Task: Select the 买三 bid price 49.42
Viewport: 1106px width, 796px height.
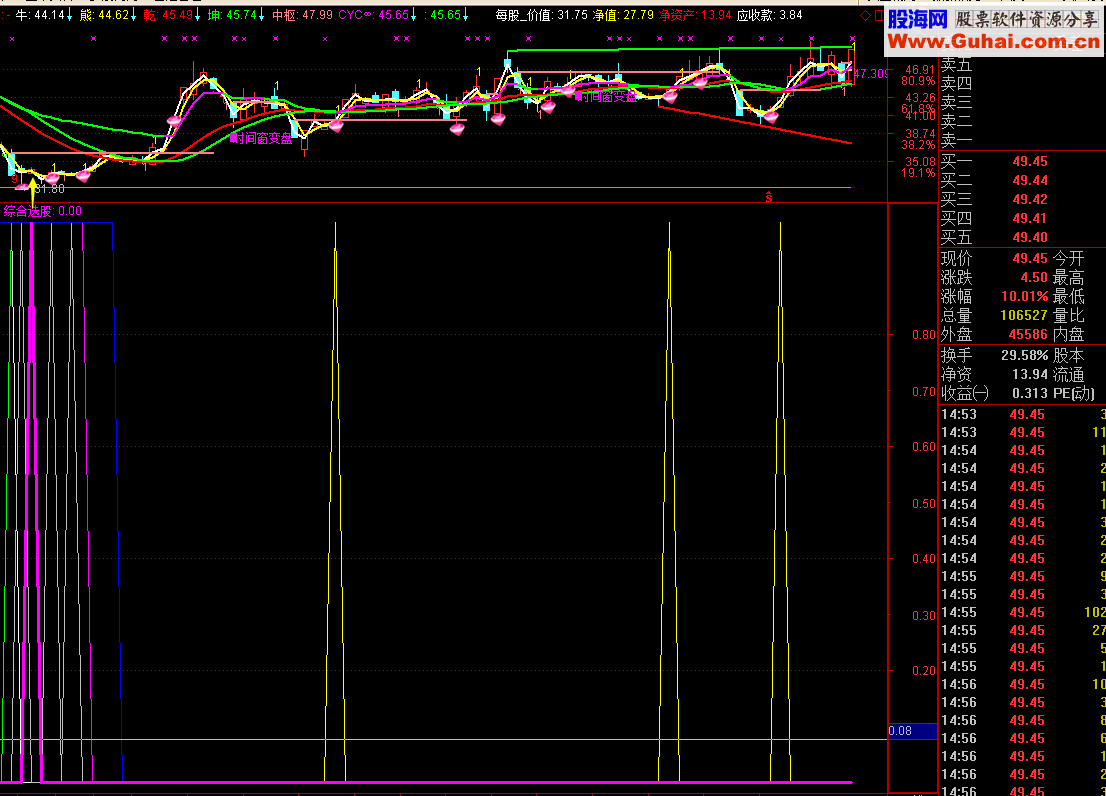Action: [1030, 200]
